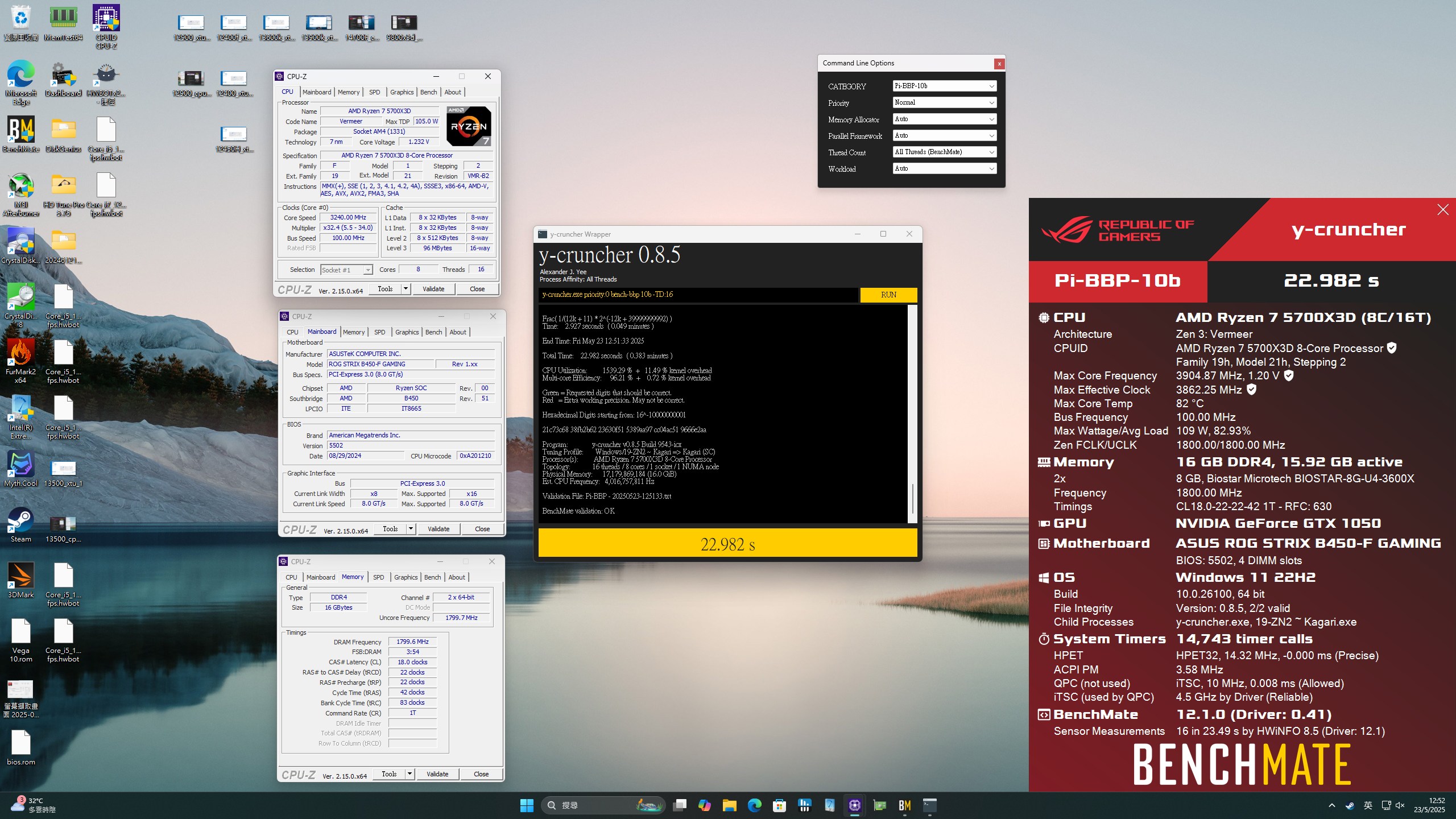Viewport: 1456px width, 819px height.
Task: Close the BenchMate y-cruncher result panel
Action: point(1443,210)
